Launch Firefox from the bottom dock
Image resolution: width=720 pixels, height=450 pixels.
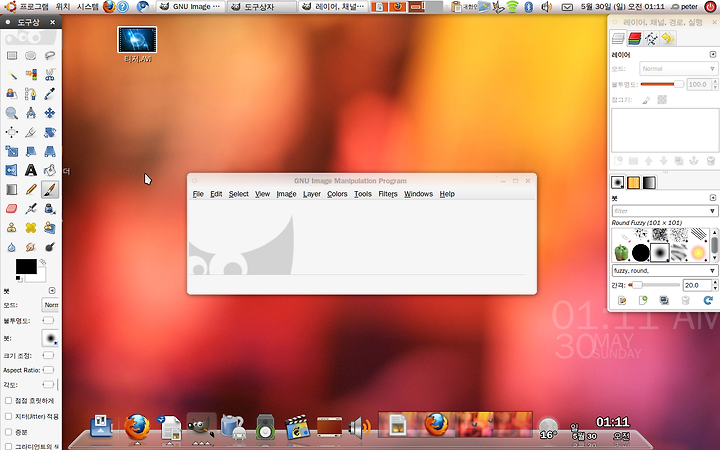click(137, 427)
